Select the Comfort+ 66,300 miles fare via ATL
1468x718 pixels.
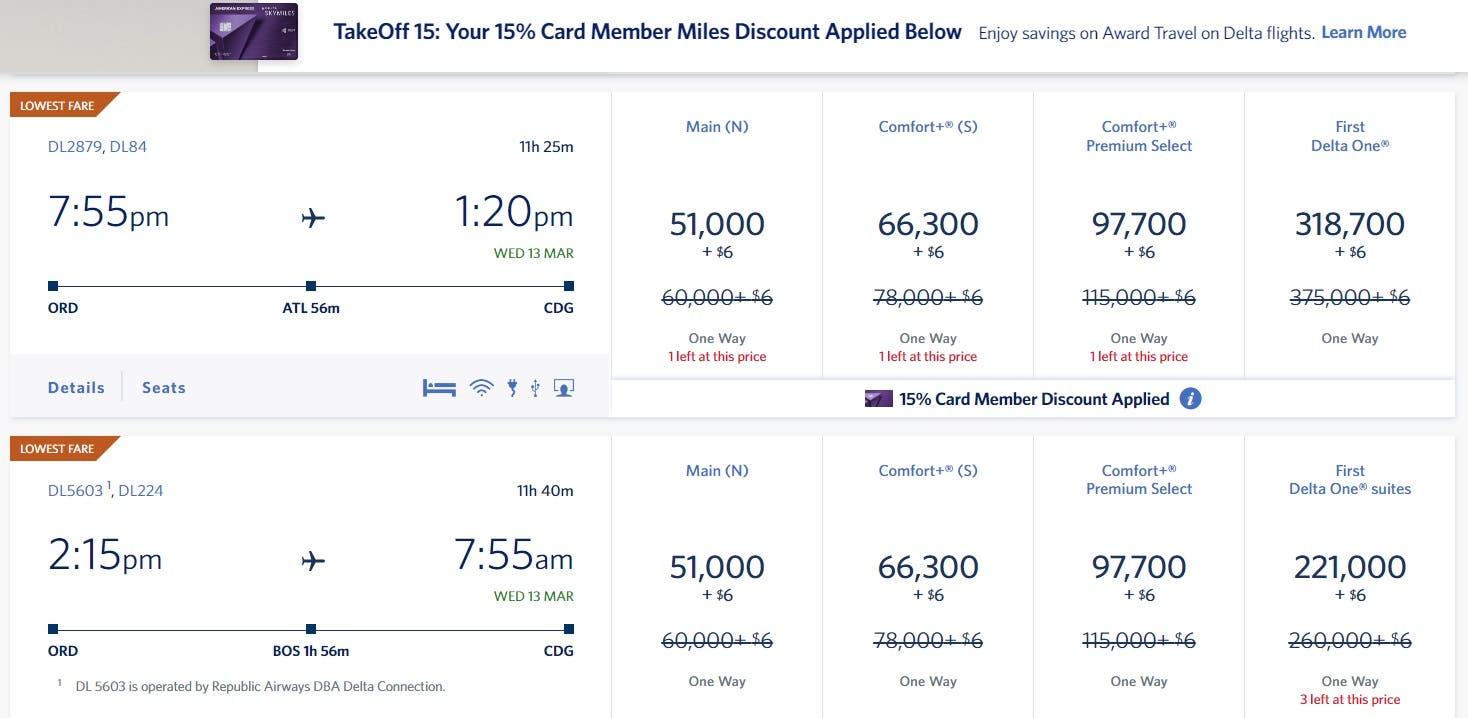point(927,224)
